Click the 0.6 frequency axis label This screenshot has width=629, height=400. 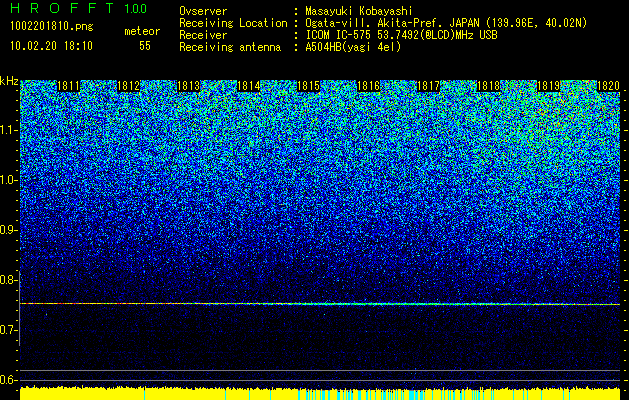(7, 380)
